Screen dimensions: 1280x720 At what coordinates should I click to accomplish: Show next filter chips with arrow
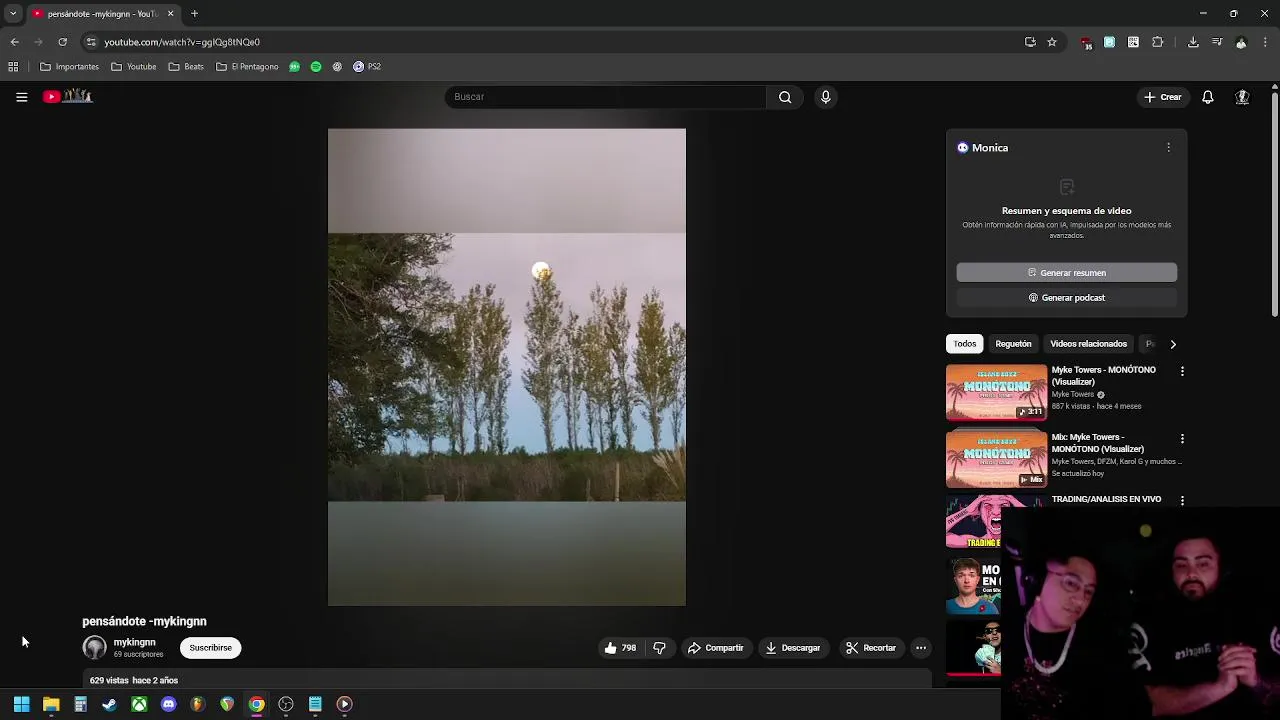1173,344
